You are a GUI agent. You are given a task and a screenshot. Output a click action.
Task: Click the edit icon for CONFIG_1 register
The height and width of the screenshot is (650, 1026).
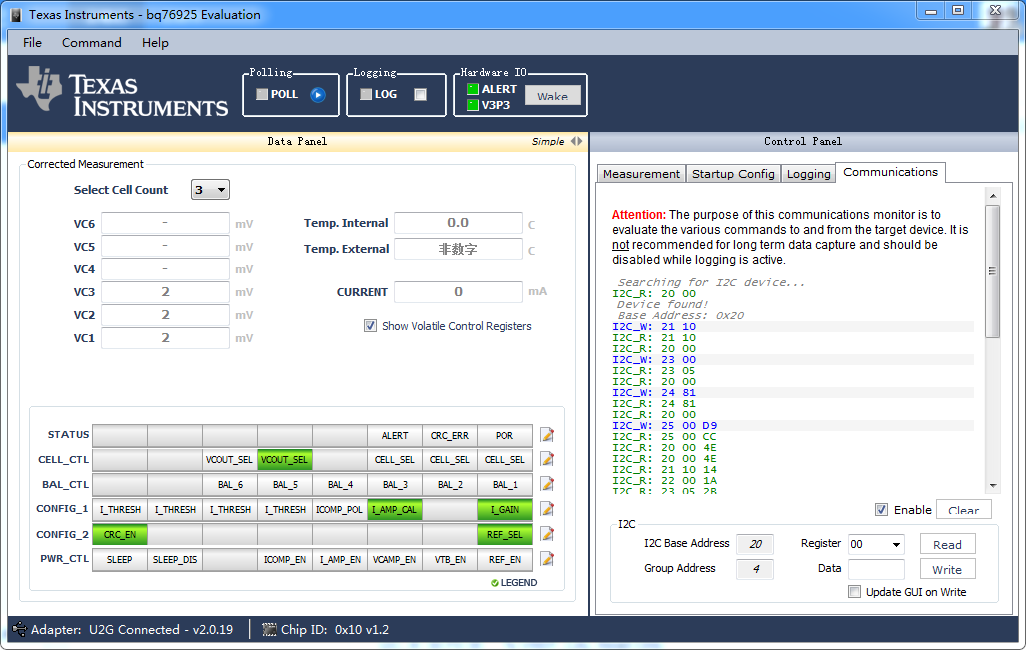tap(547, 509)
